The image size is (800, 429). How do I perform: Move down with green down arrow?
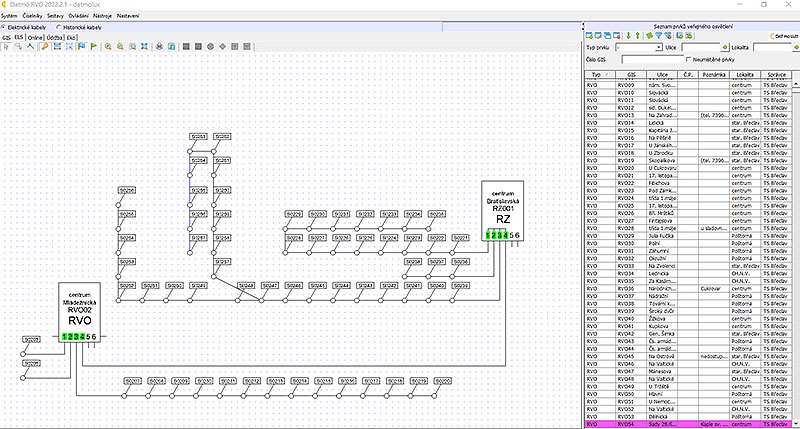629,36
